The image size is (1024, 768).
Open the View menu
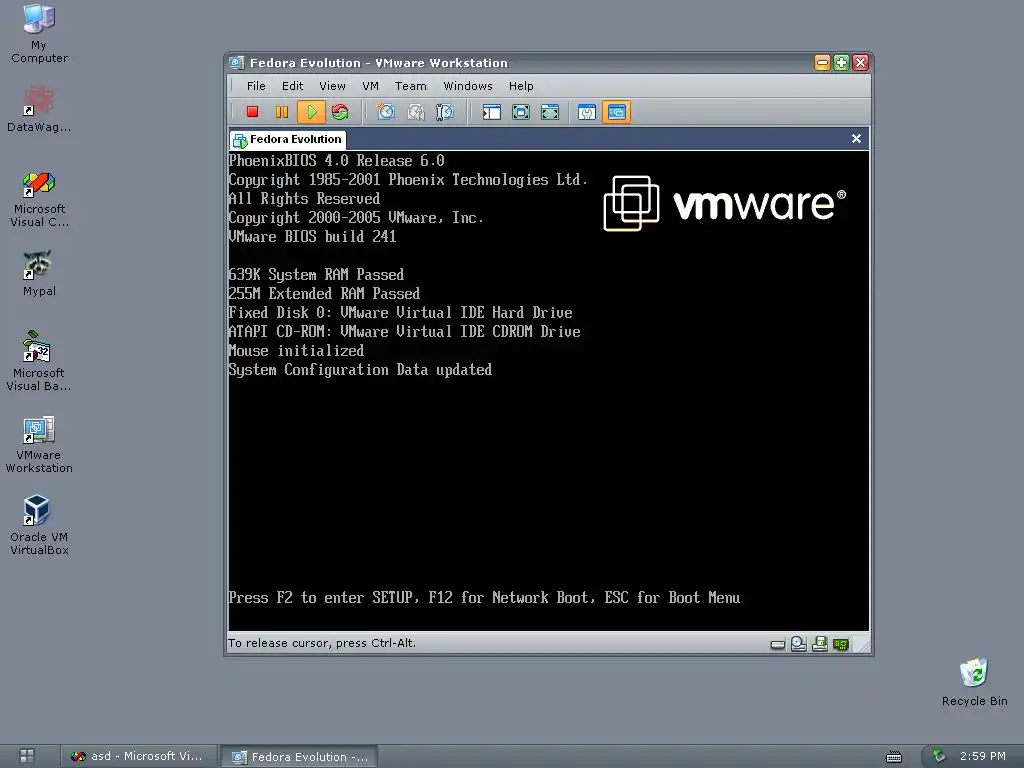tap(332, 86)
